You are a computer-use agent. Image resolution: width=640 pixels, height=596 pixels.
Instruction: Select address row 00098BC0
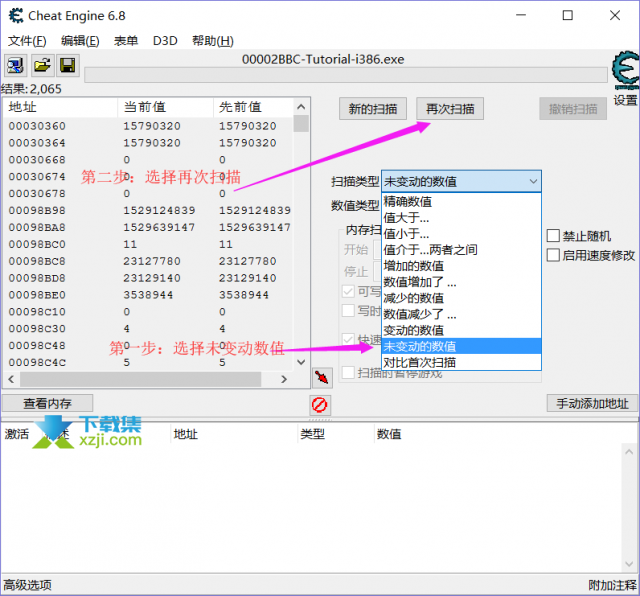[x=148, y=244]
